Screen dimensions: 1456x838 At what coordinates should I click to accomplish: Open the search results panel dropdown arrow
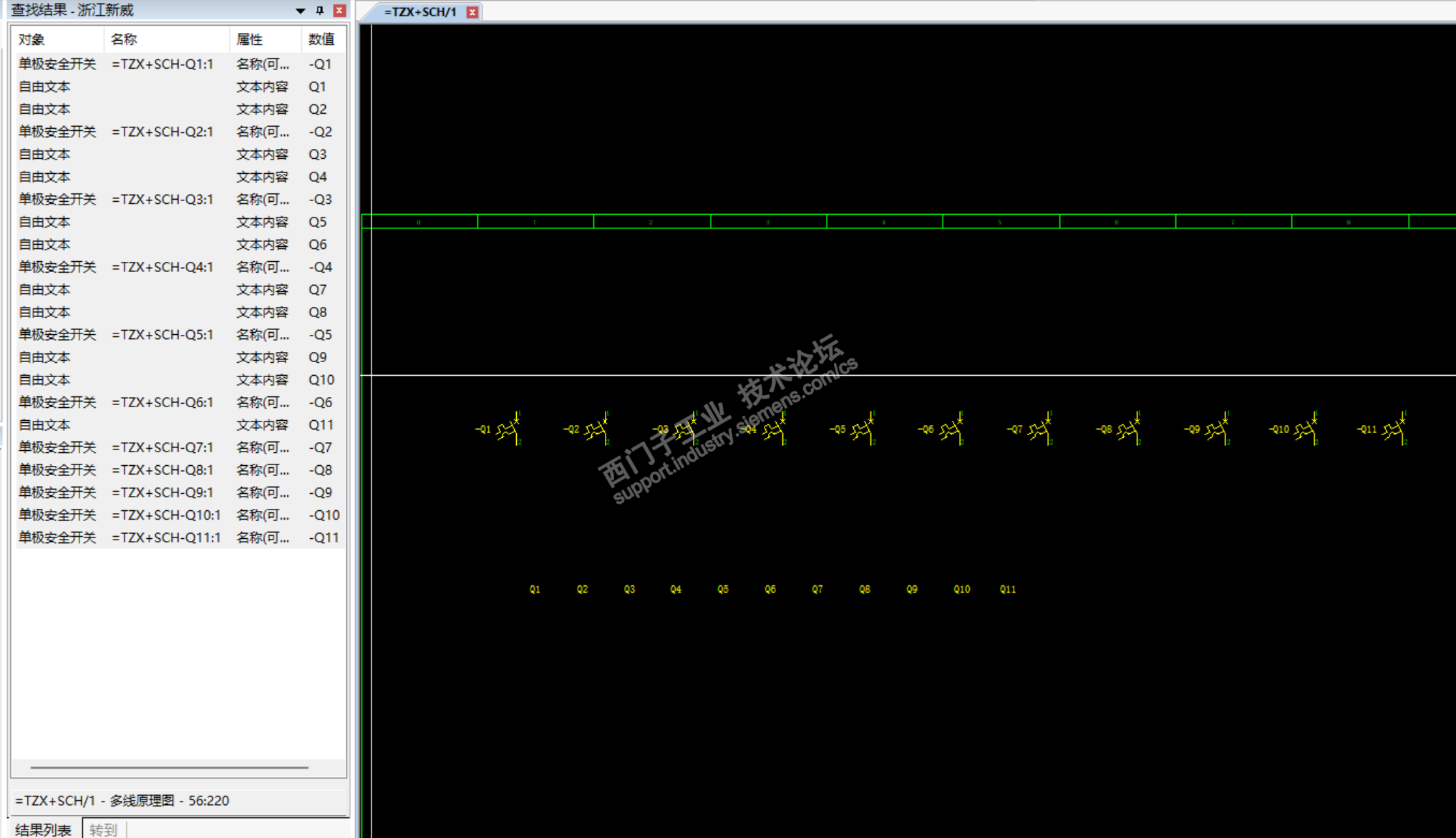pyautogui.click(x=301, y=11)
